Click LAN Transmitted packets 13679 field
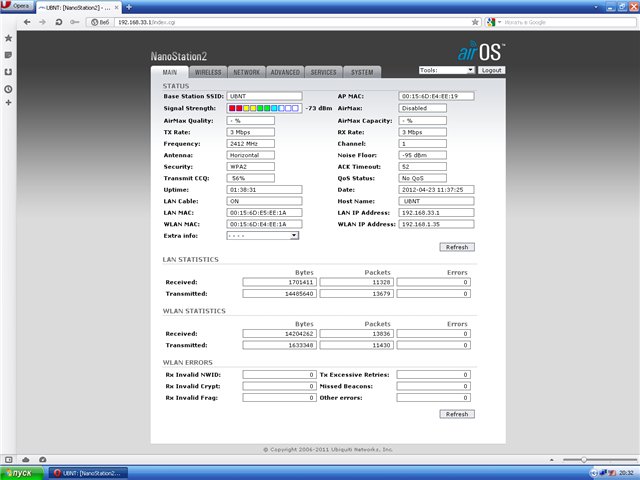This screenshot has height=480, width=640. (357, 293)
